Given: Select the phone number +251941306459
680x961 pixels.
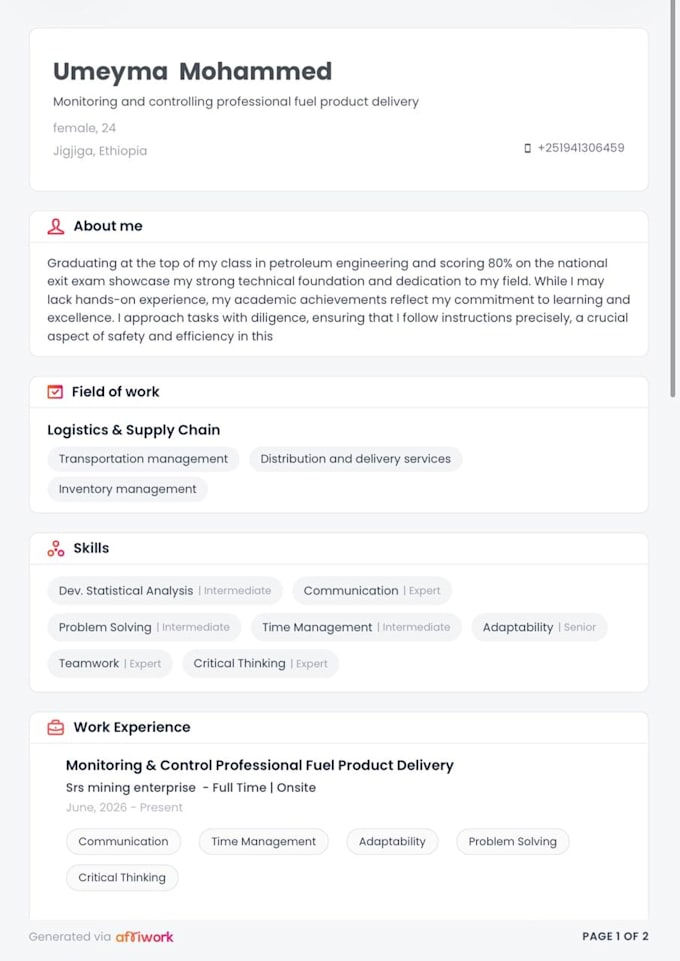Looking at the screenshot, I should tap(581, 148).
